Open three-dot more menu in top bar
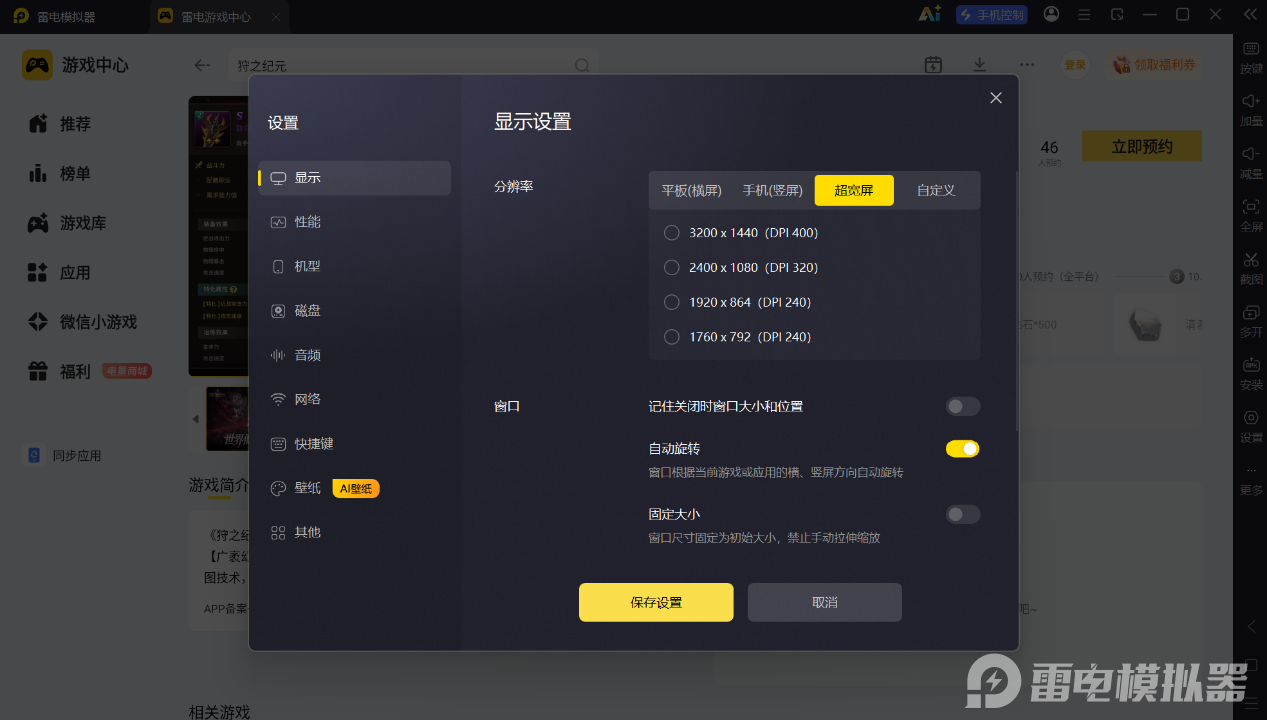This screenshot has width=1267, height=720. (1027, 65)
